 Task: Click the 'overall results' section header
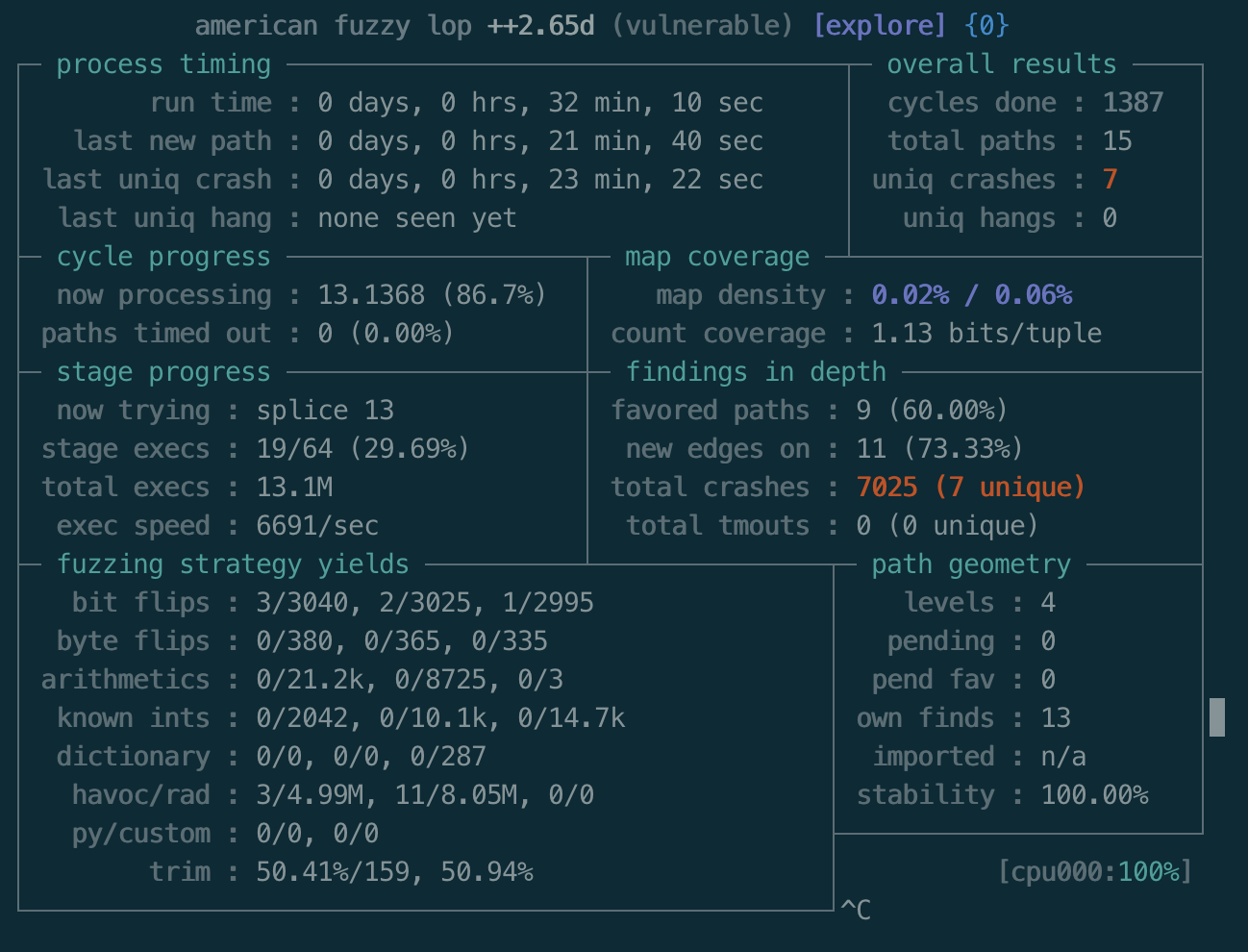1002,64
